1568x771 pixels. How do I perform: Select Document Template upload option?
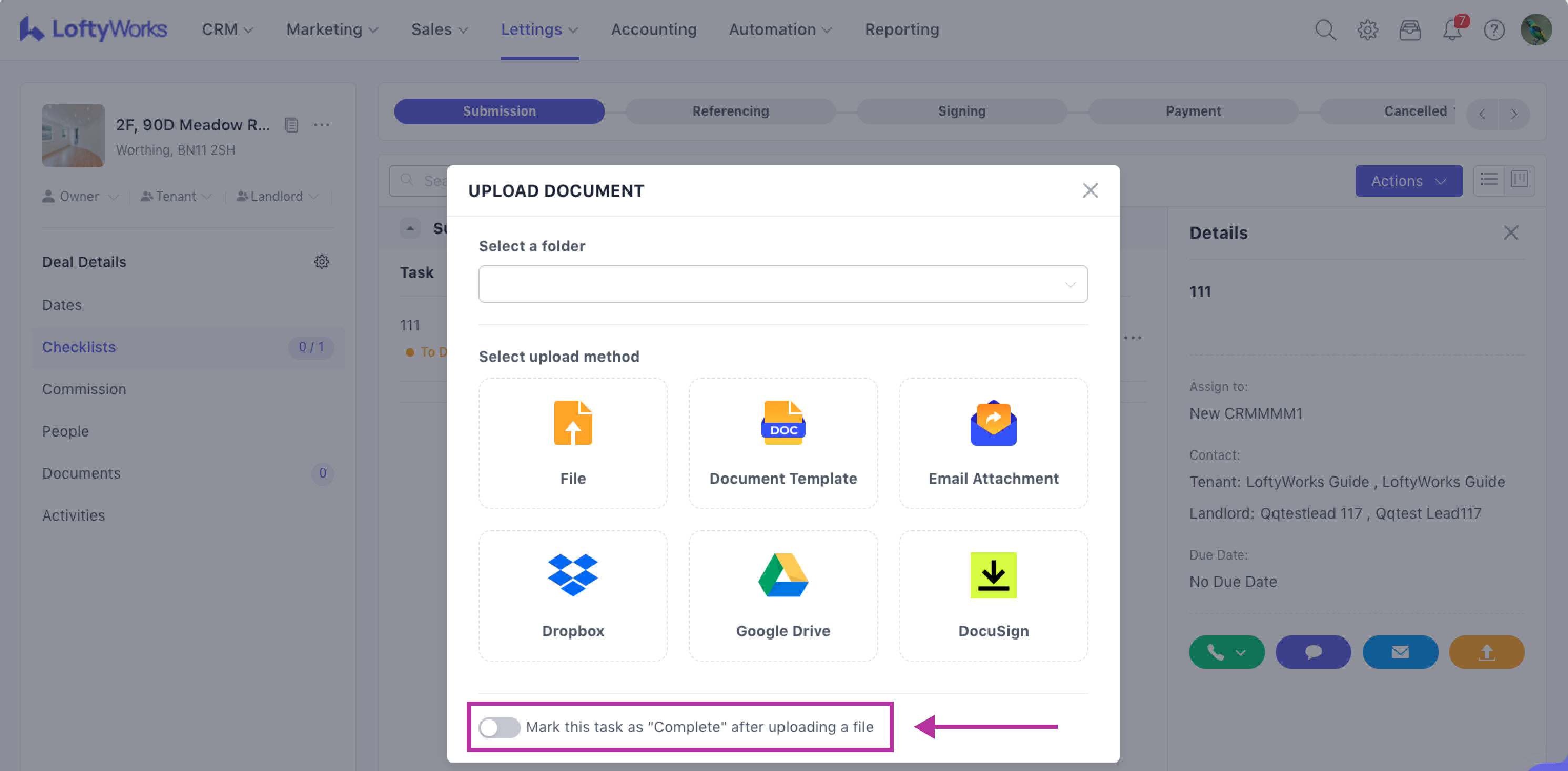tap(783, 443)
